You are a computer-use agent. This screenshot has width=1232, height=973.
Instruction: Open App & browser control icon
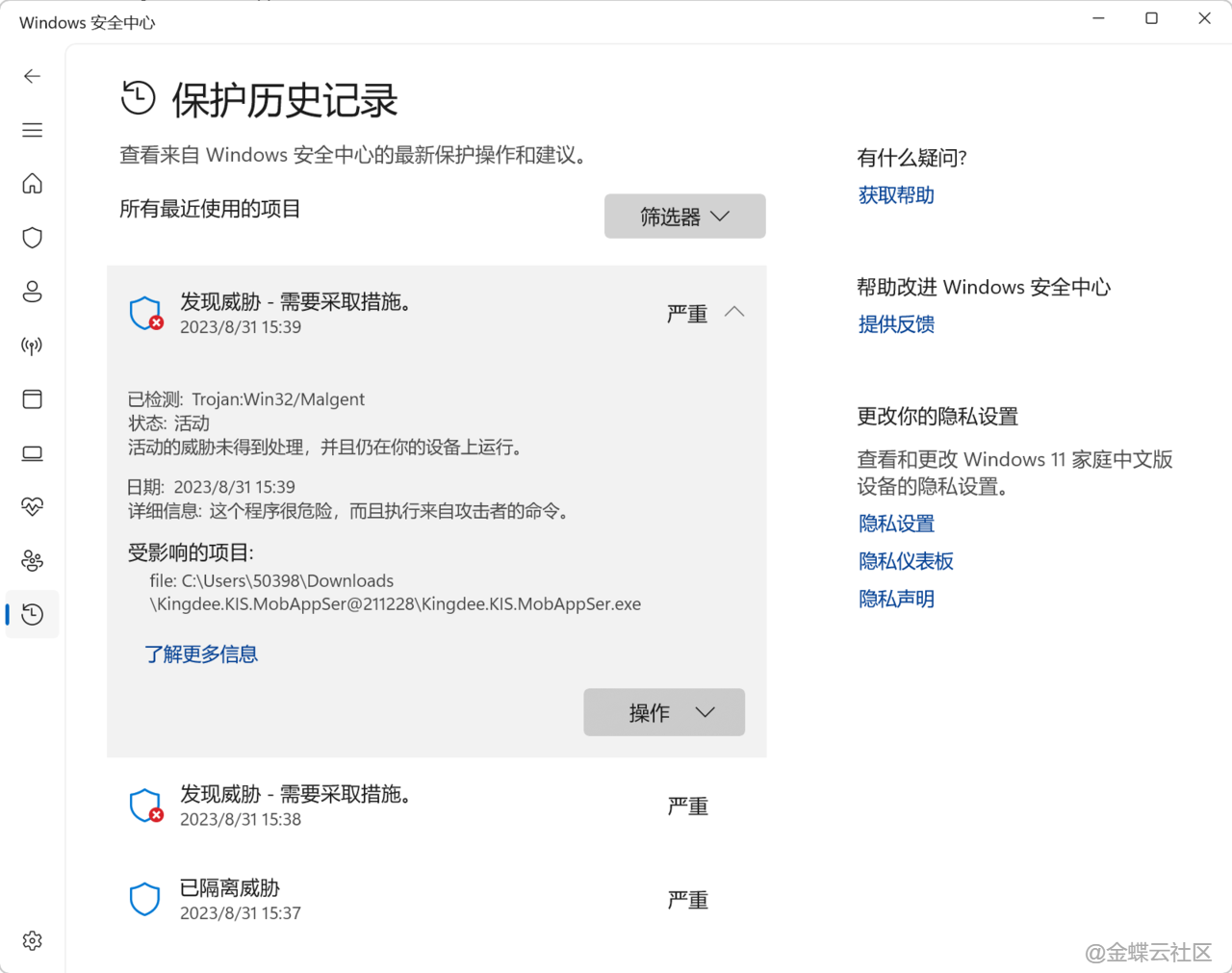(x=33, y=399)
